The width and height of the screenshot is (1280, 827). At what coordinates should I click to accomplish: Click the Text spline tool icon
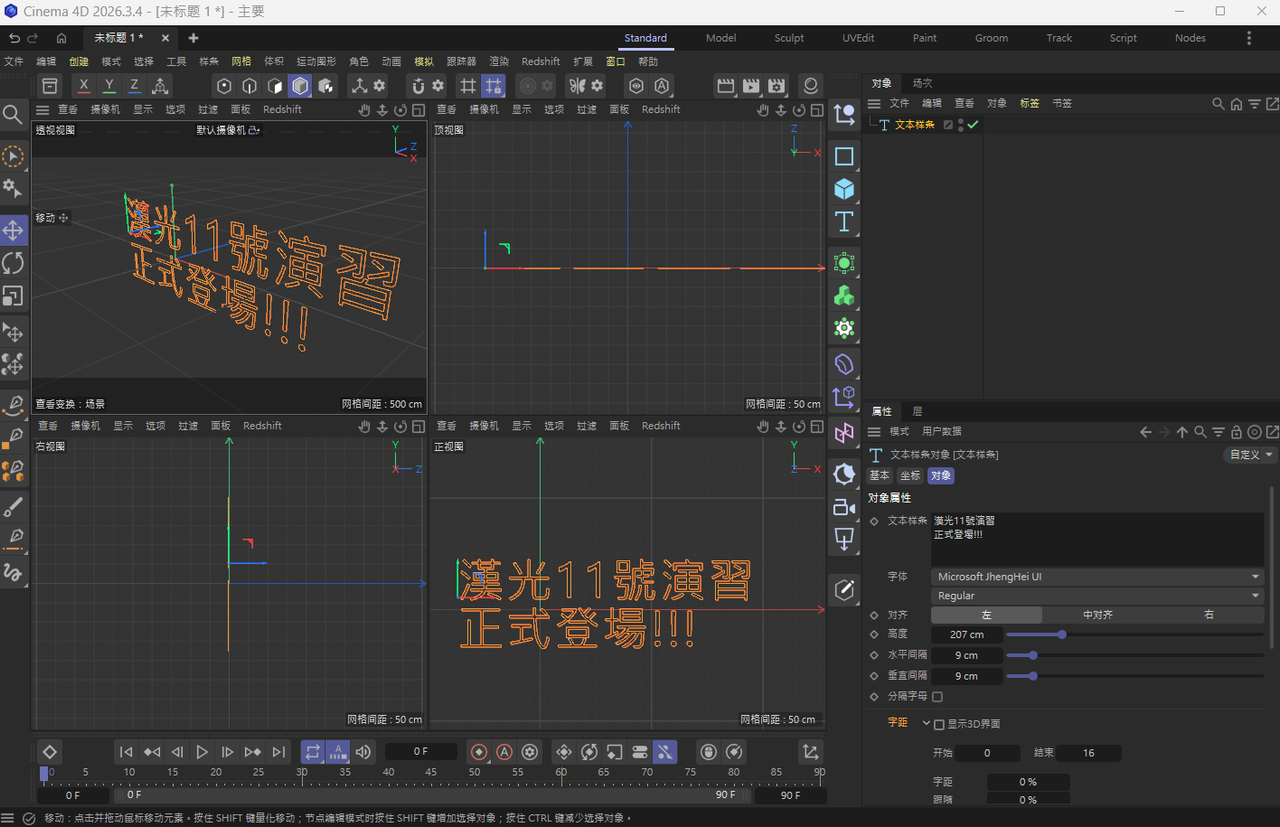(x=844, y=222)
